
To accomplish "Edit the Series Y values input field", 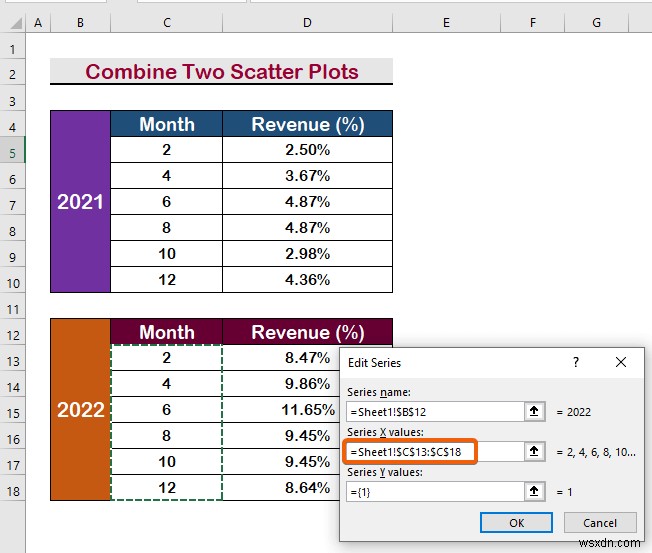I will 435,492.
